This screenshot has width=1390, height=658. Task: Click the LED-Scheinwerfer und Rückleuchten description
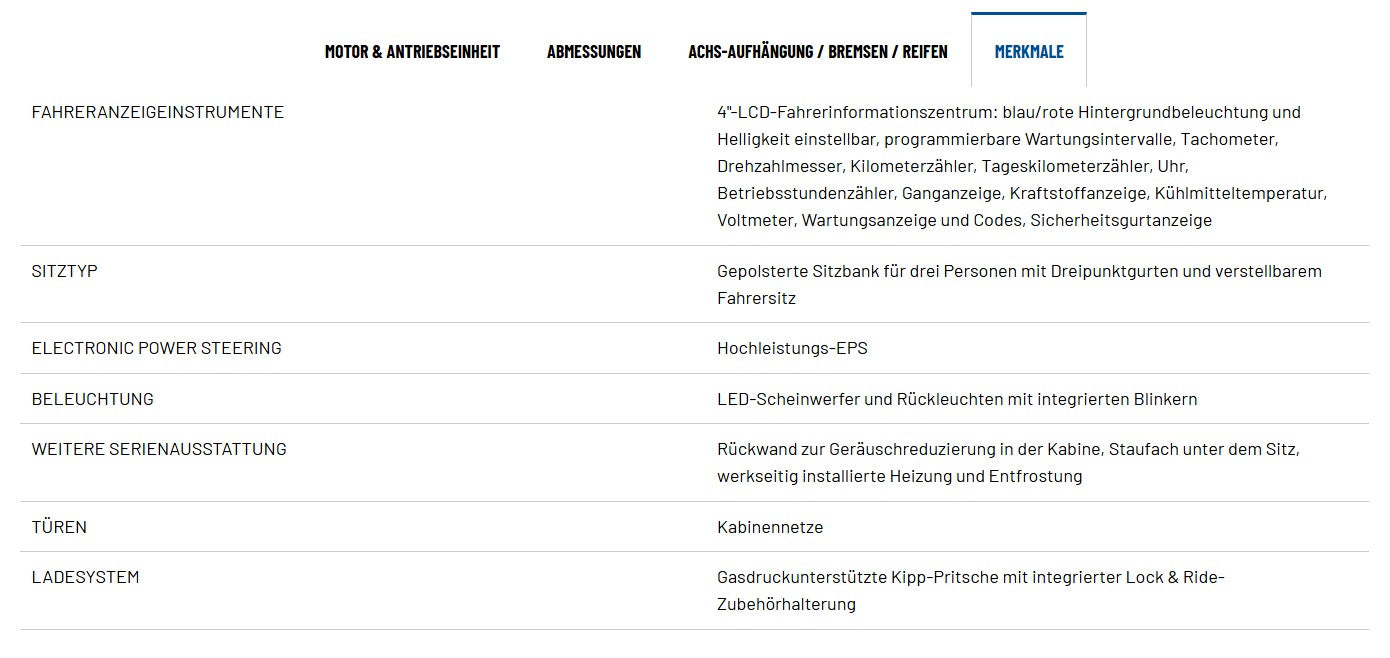[957, 399]
